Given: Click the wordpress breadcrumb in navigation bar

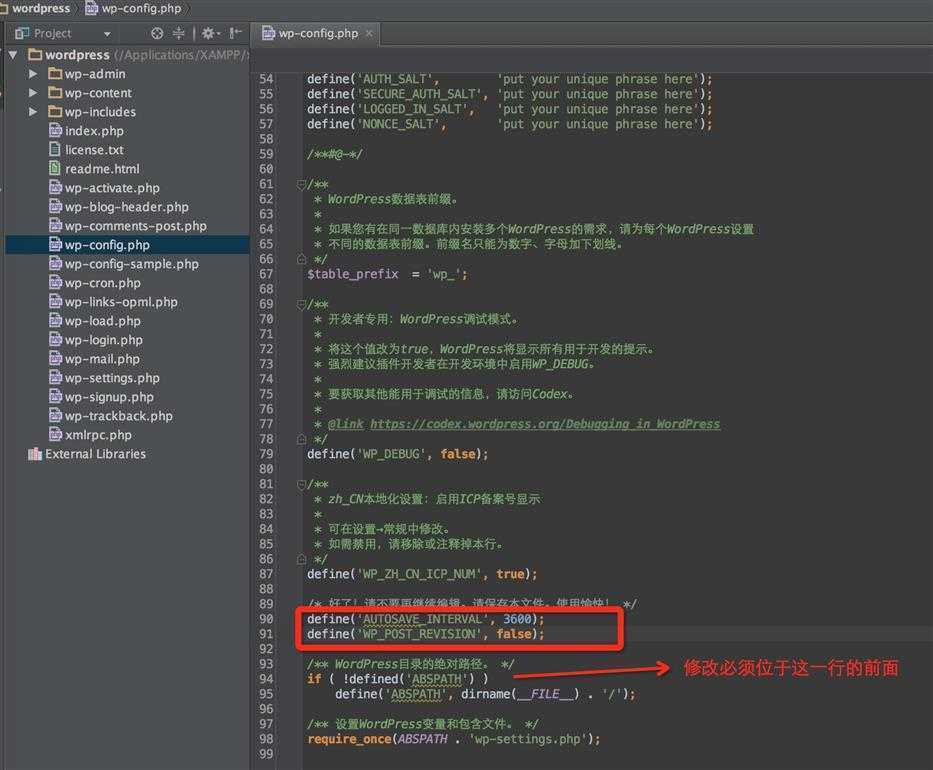Looking at the screenshot, I should point(40,8).
